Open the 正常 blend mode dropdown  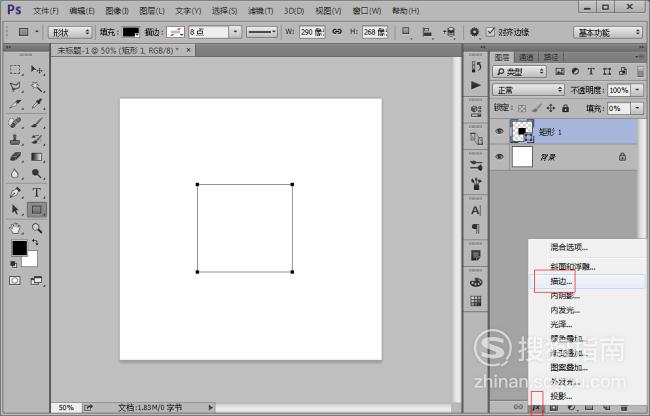coord(528,90)
